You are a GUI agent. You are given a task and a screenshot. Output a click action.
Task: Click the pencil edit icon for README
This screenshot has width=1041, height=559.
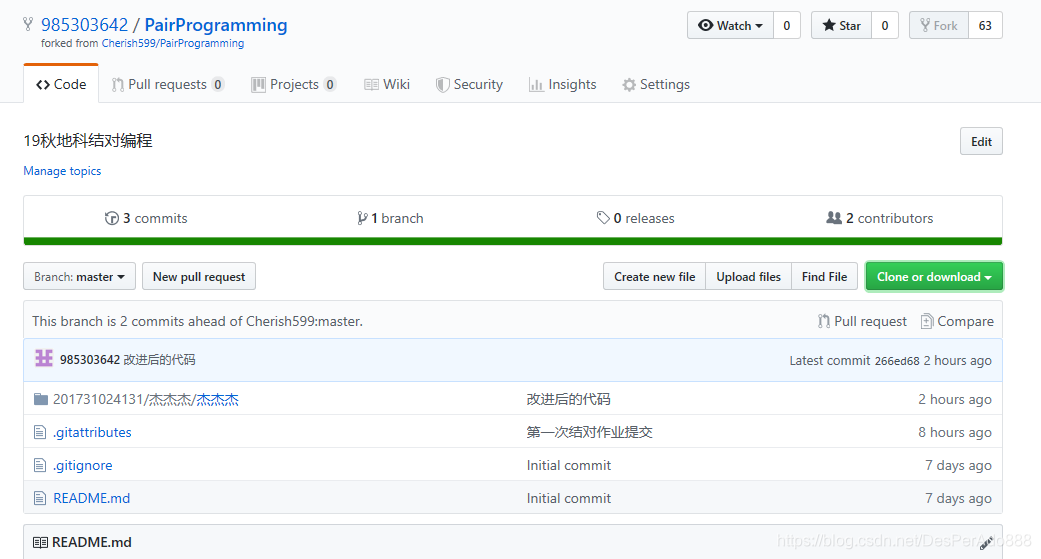pyautogui.click(x=986, y=542)
